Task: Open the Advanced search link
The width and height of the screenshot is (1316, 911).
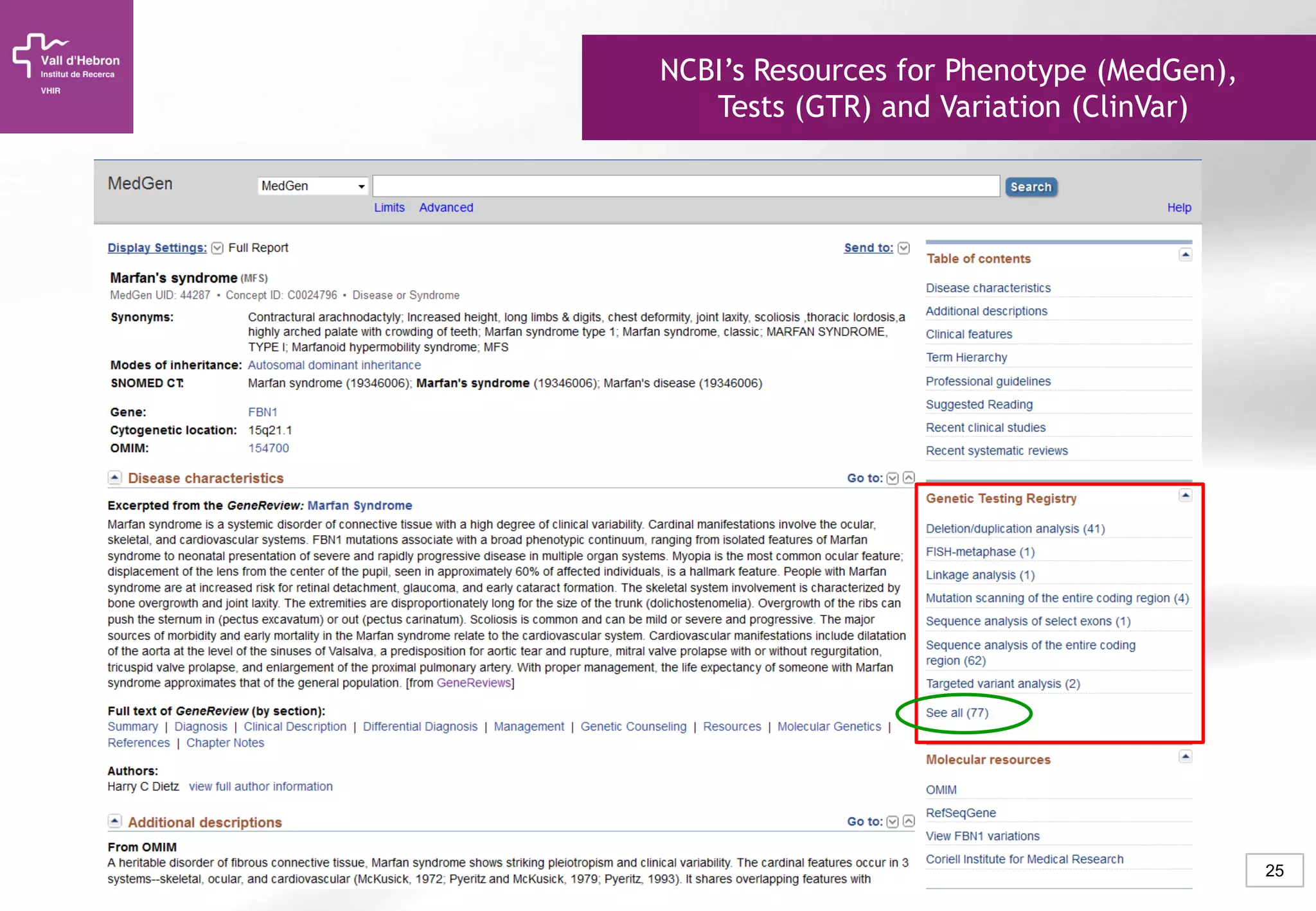Action: (x=446, y=208)
